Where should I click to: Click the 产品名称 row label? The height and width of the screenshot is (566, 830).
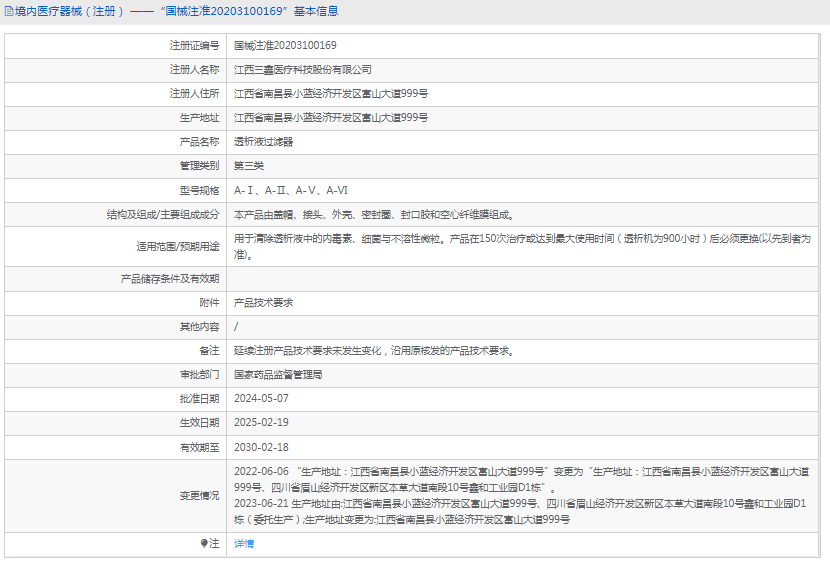click(x=200, y=142)
